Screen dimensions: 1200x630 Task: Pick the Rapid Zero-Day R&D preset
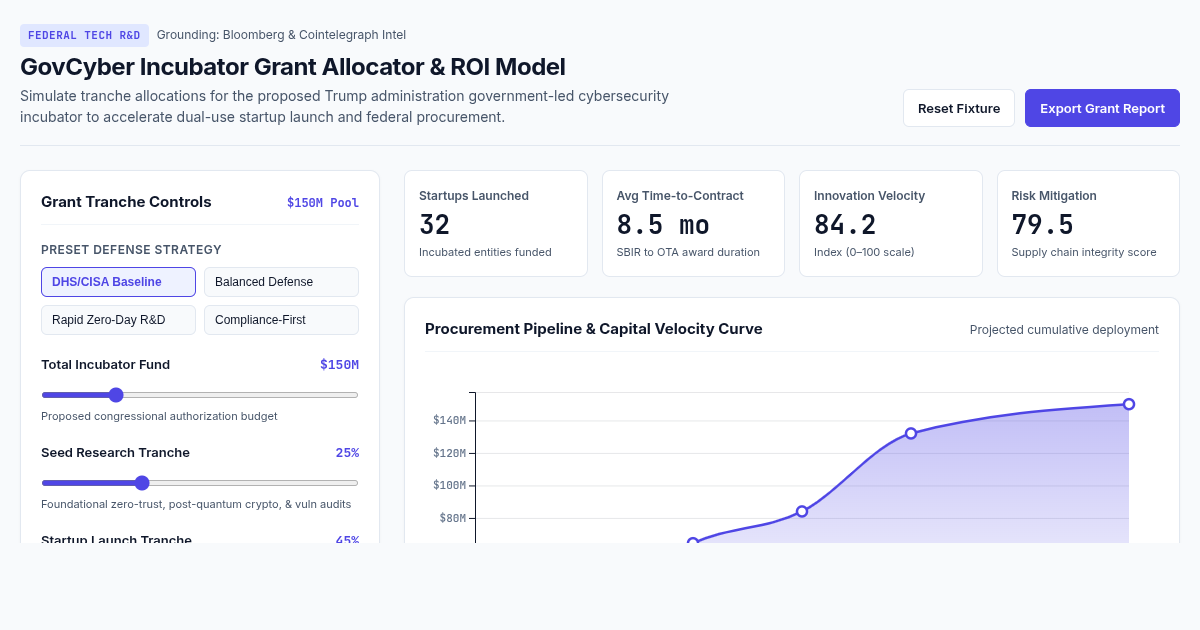118,320
